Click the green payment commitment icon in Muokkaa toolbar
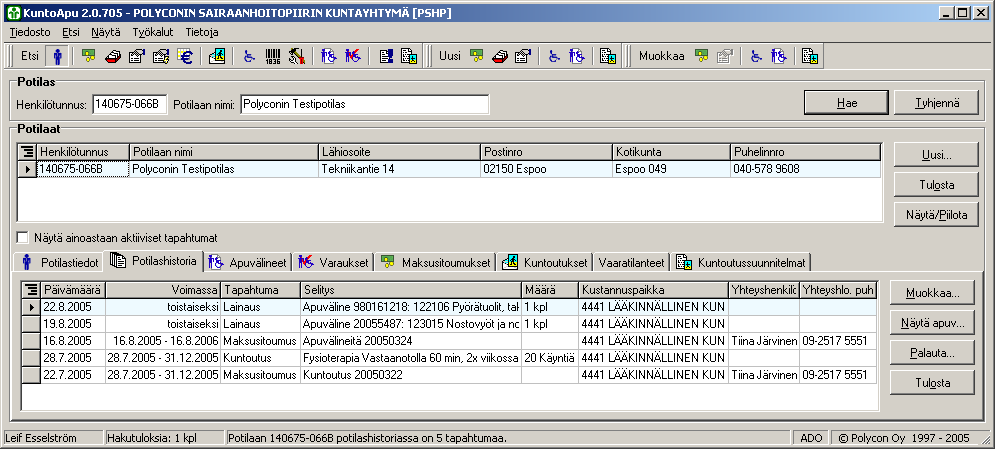The image size is (995, 449). 701,56
